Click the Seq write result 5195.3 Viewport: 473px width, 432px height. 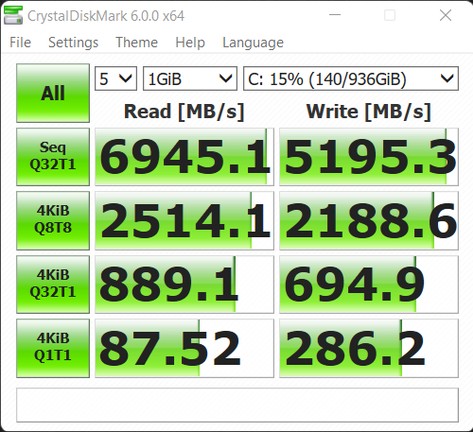[369, 157]
